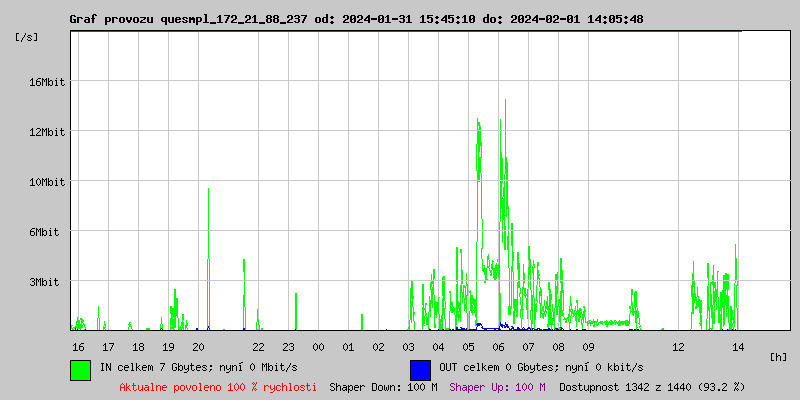The width and height of the screenshot is (800, 400).
Task: Select hour 06 on the time axis
Action: (498, 347)
